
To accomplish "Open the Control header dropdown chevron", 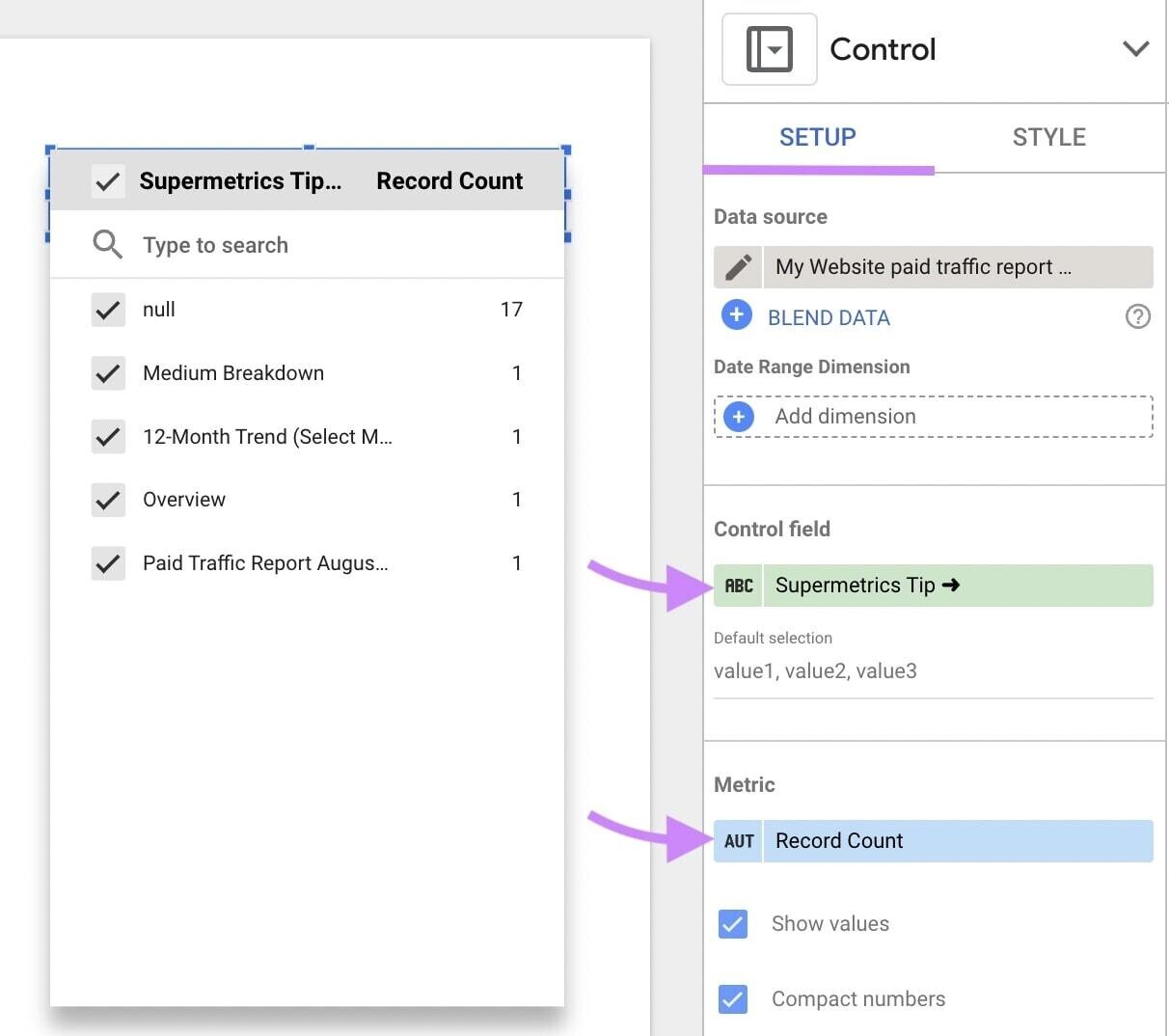I will tap(1135, 48).
